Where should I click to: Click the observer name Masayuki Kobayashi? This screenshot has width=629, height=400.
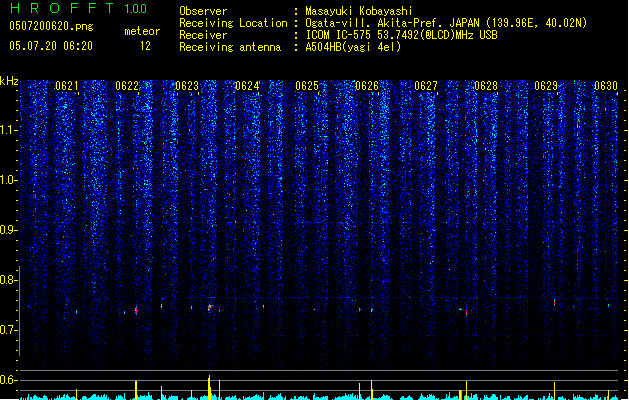pos(359,11)
